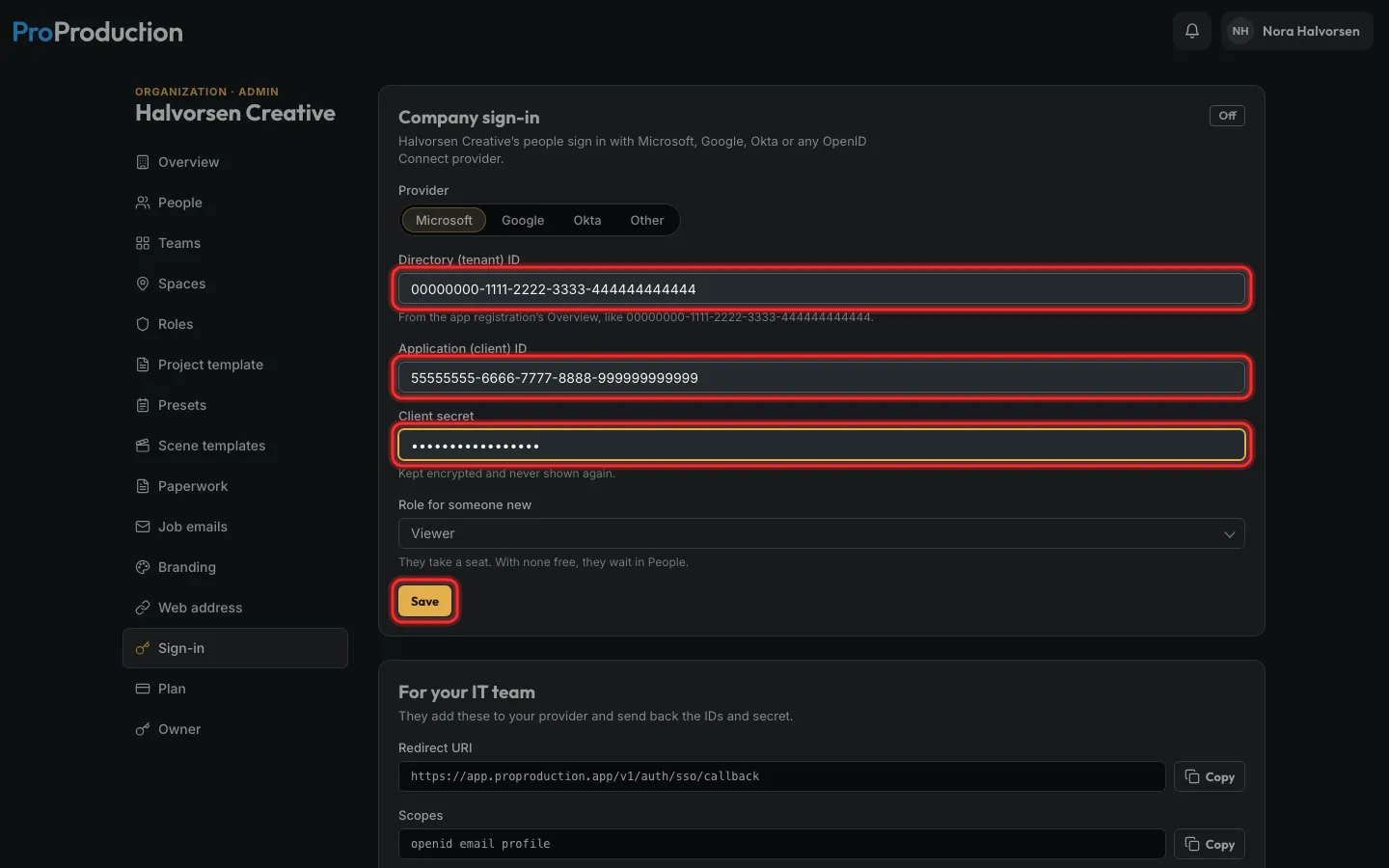
Task: Copy the Scopes value
Action: 1210,844
